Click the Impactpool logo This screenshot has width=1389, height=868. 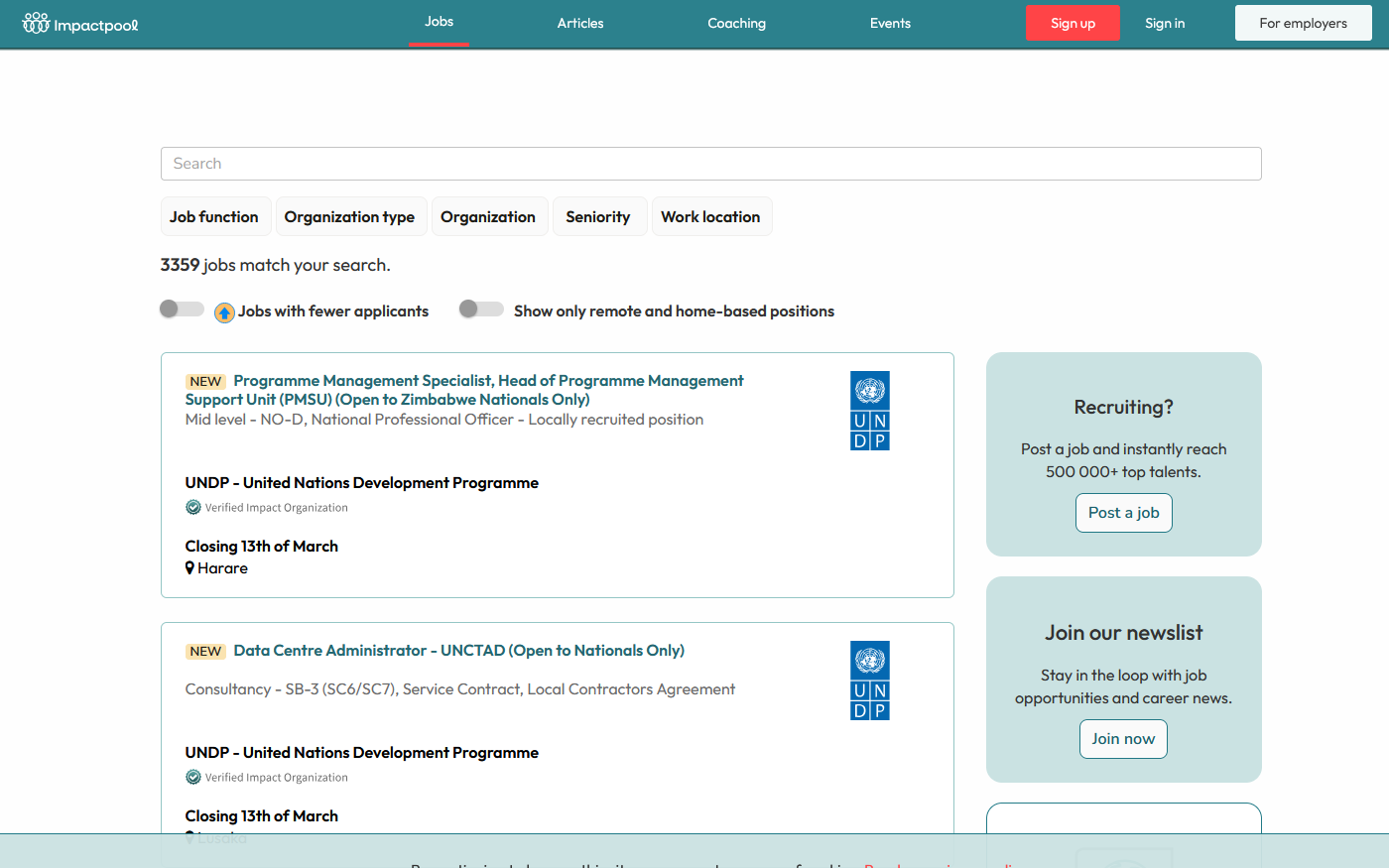click(80, 23)
